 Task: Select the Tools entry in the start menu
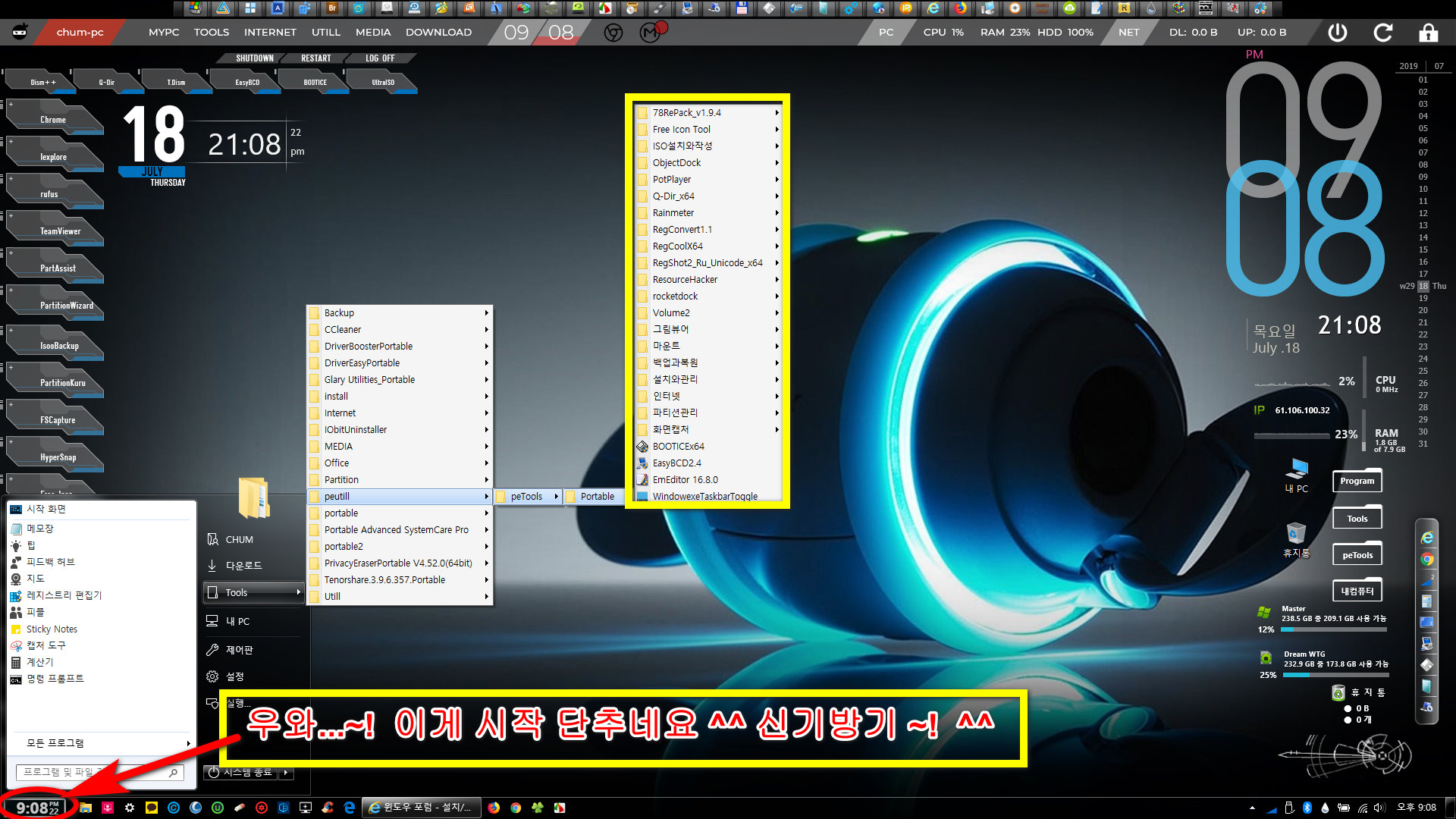(254, 592)
